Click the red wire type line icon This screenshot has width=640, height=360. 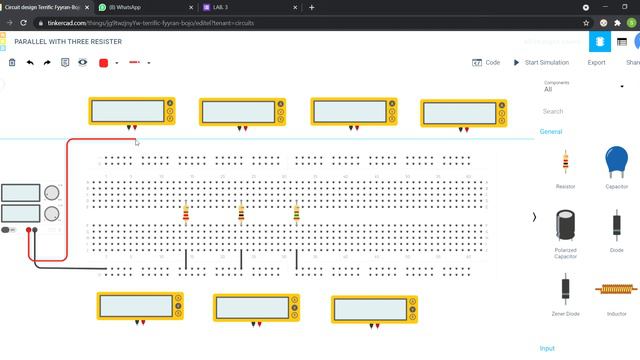coord(134,62)
